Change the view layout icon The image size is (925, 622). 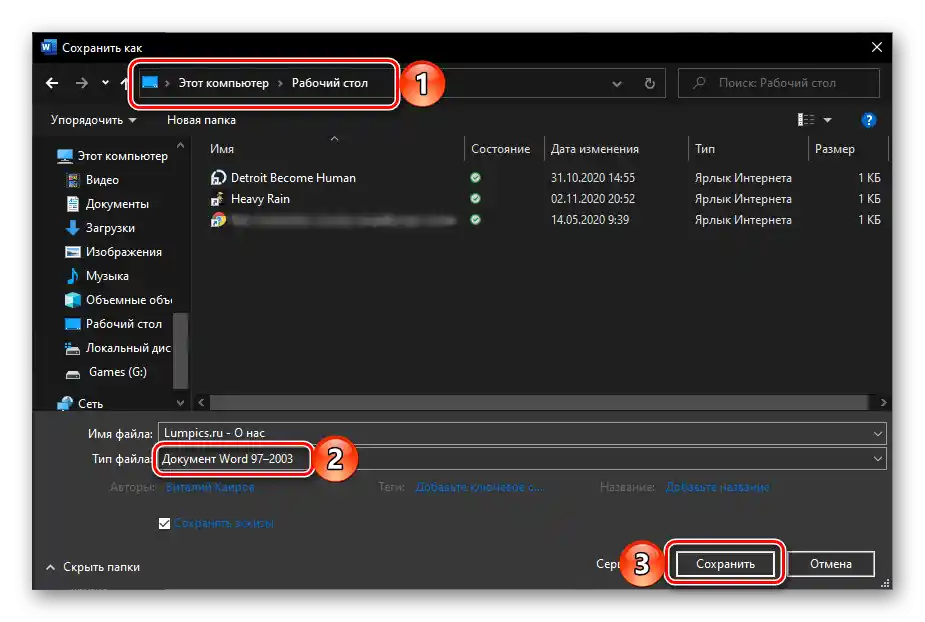pos(805,120)
